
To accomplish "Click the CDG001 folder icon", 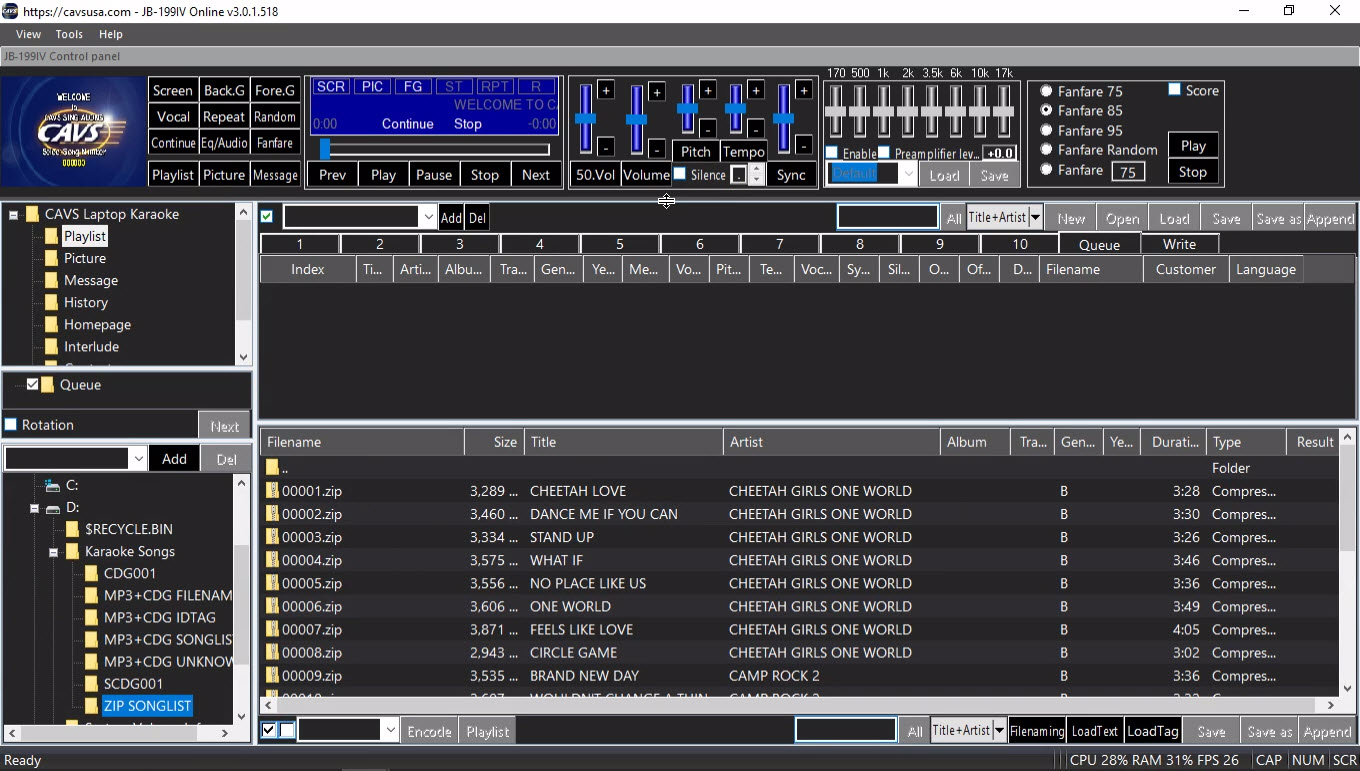I will 91,573.
